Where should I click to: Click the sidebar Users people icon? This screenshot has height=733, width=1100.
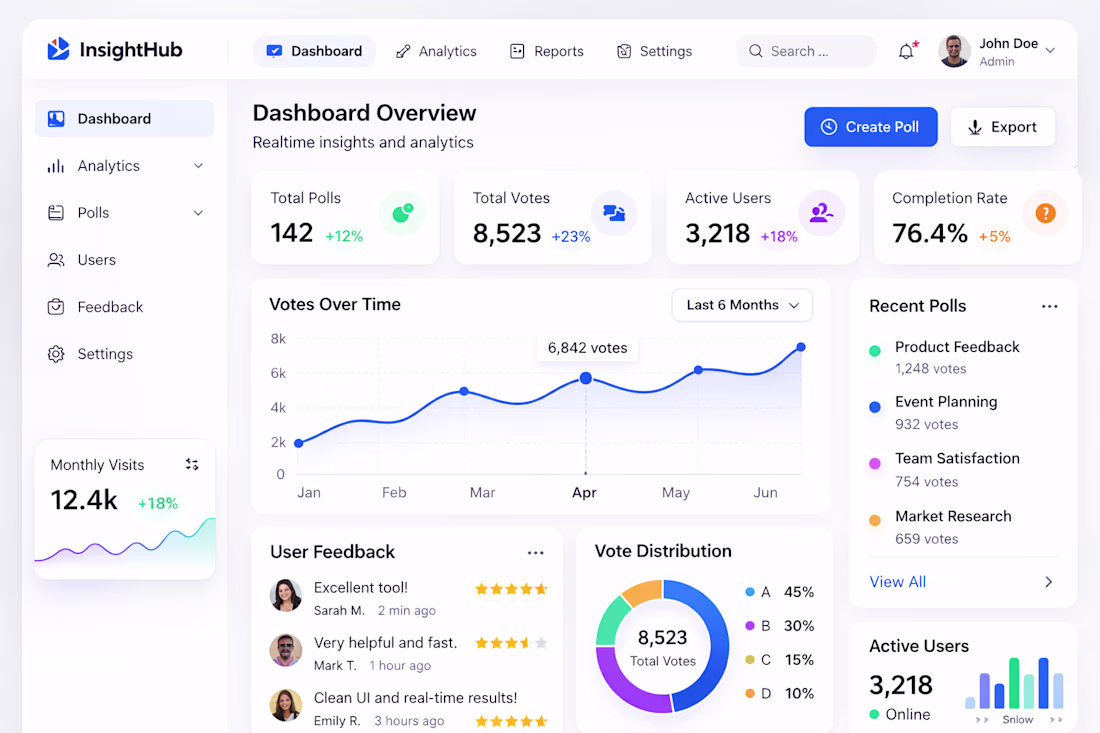click(55, 260)
